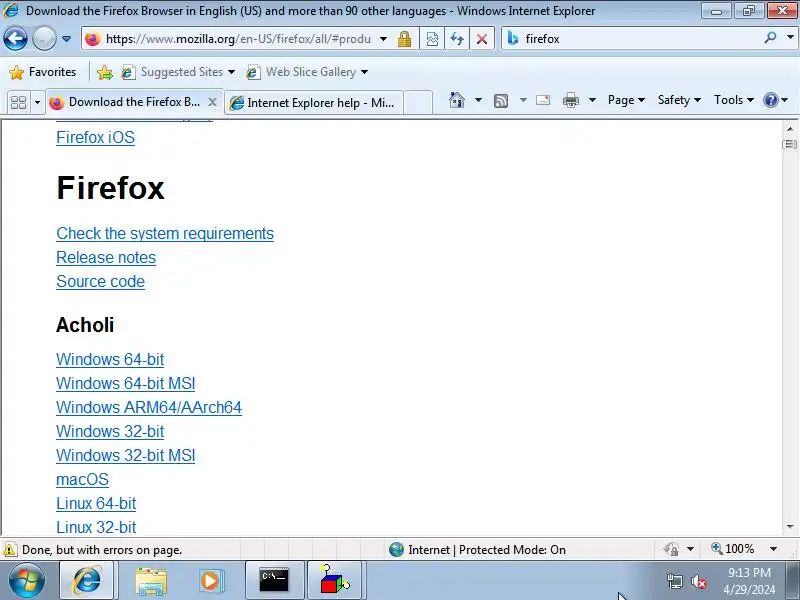
Task: Open the Tools menu
Action: pos(734,100)
